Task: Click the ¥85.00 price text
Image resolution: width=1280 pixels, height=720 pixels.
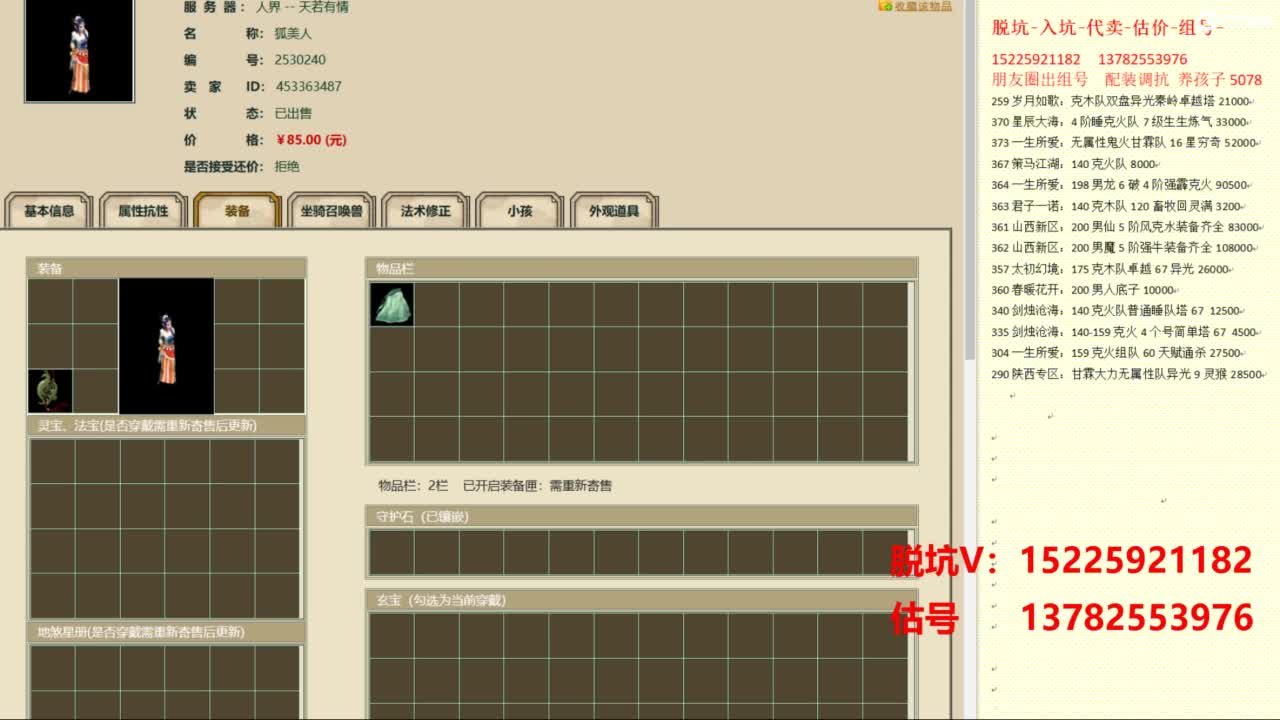Action: pos(311,140)
